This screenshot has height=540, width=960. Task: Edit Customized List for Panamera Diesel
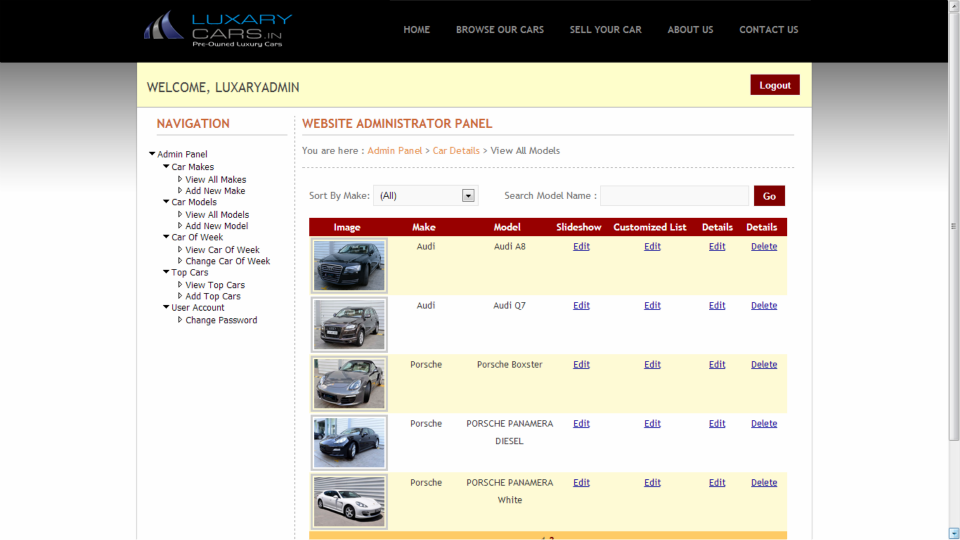(x=652, y=424)
